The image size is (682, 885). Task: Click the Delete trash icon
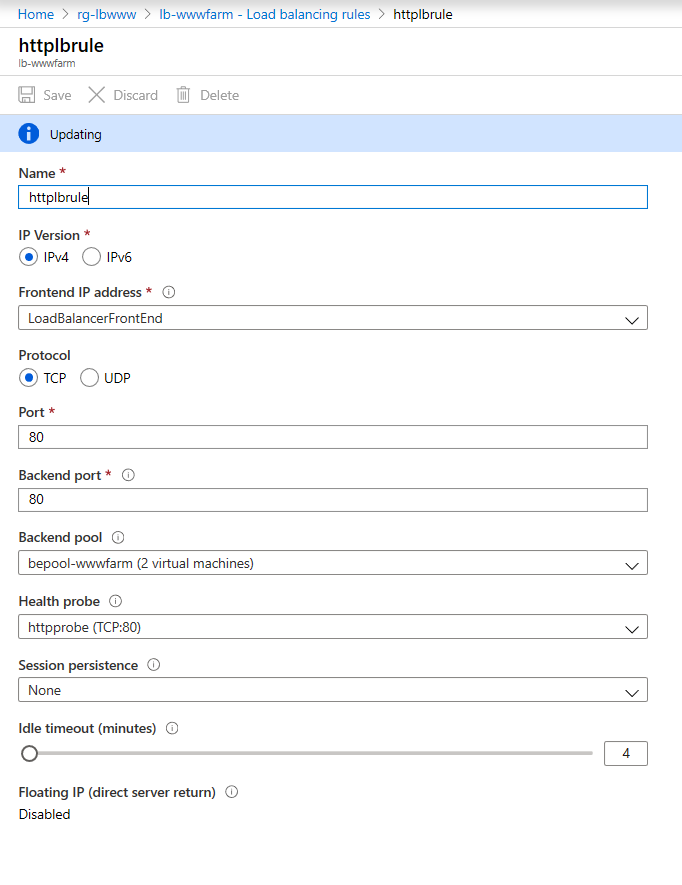tap(183, 95)
